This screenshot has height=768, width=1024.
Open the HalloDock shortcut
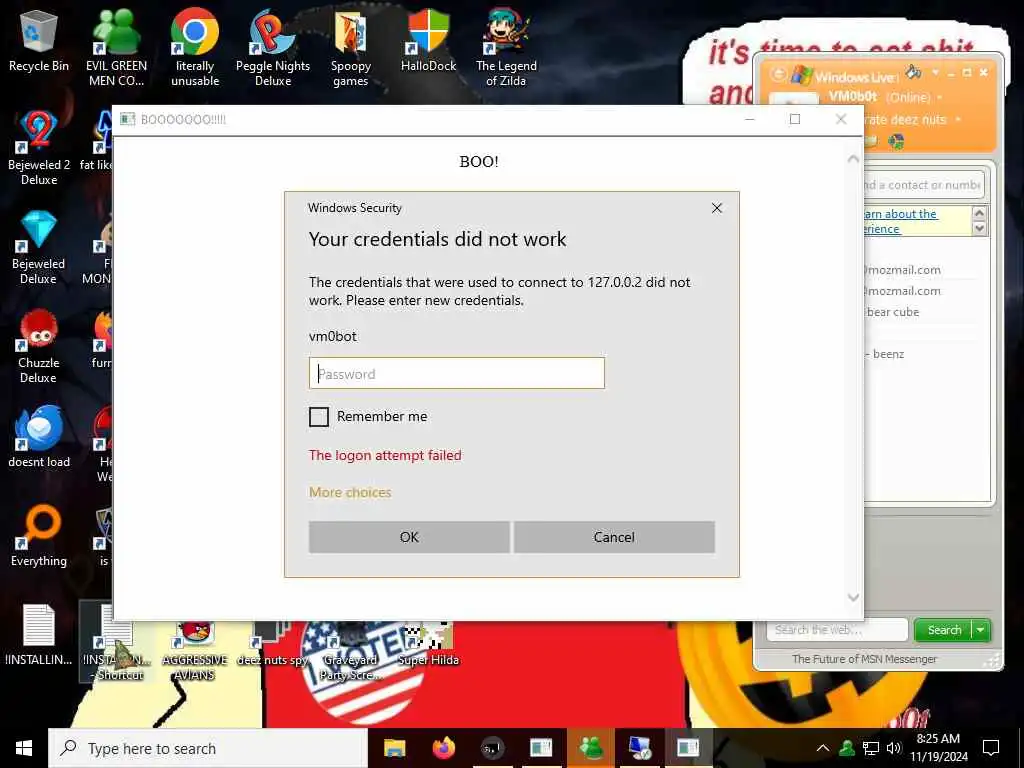(428, 40)
